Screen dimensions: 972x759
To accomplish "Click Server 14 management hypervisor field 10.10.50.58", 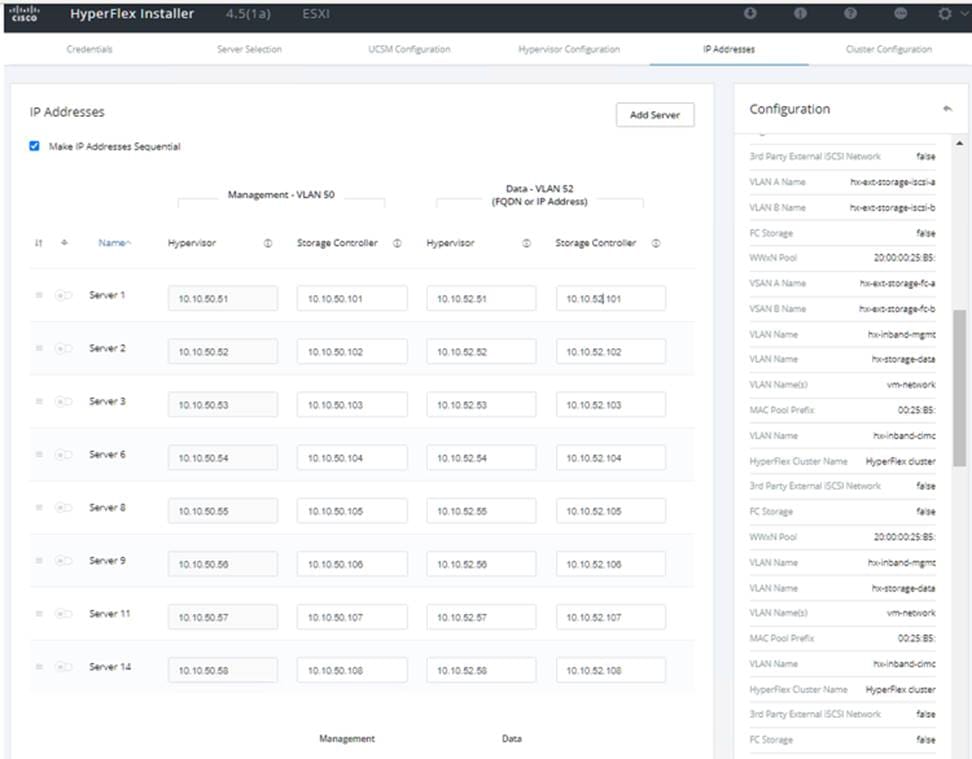I will click(223, 670).
